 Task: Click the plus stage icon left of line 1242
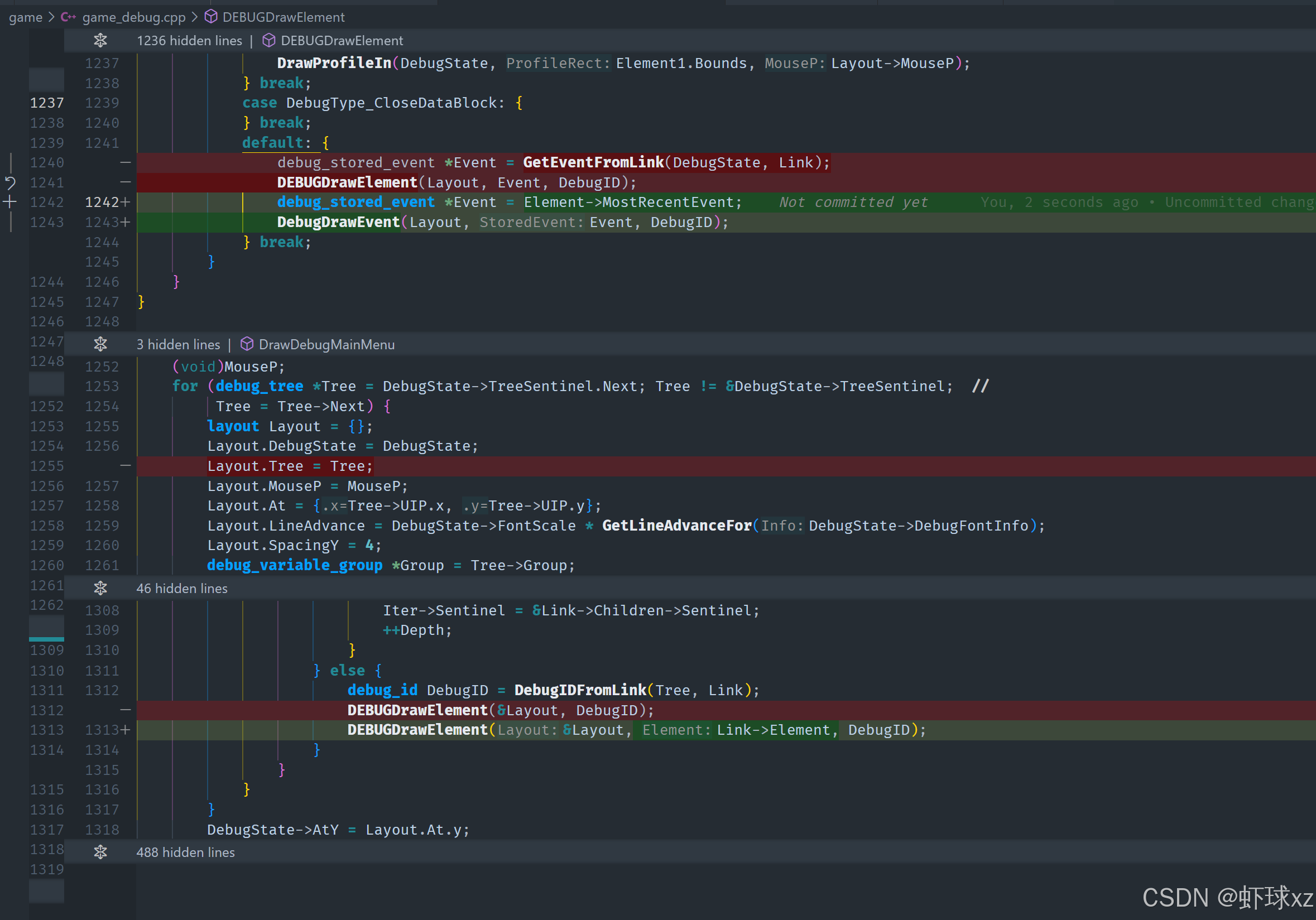[x=10, y=202]
